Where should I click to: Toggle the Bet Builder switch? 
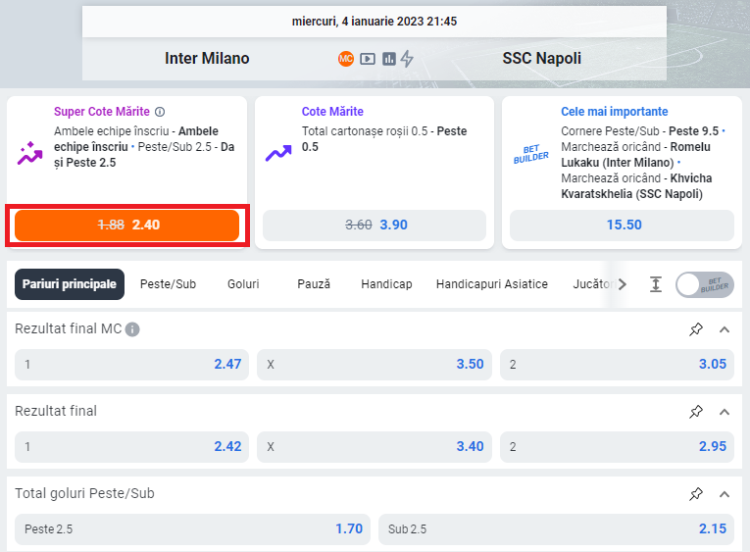704,284
